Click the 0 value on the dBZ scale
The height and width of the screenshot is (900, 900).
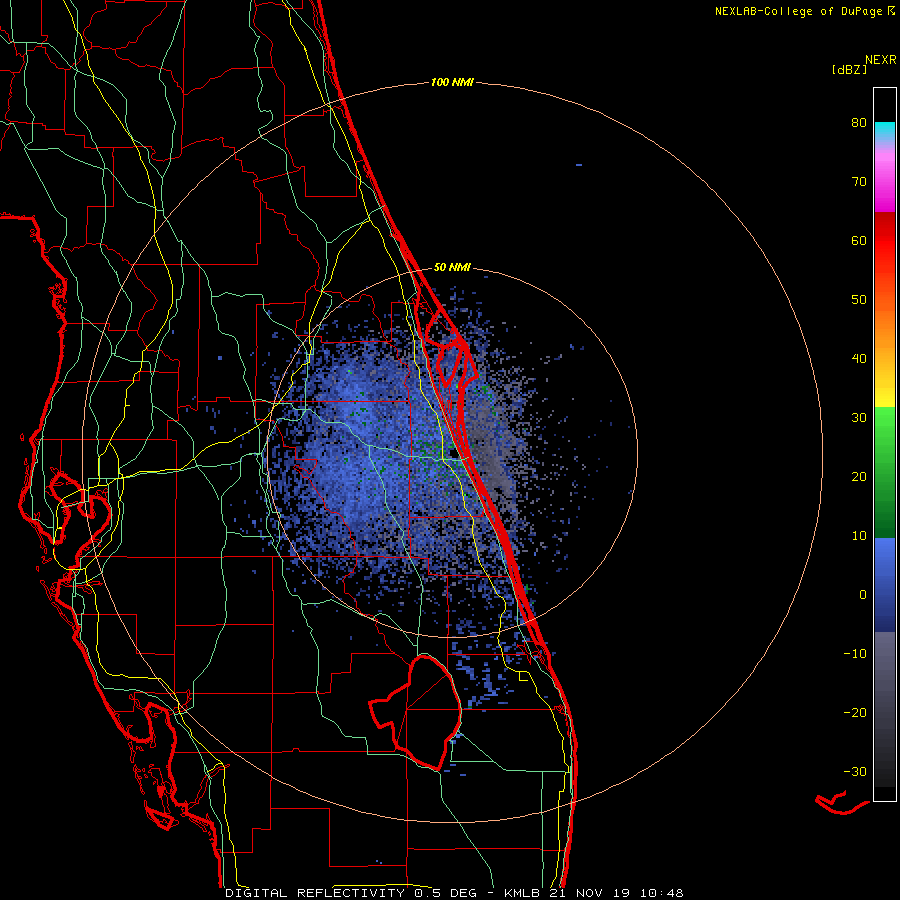[x=863, y=595]
